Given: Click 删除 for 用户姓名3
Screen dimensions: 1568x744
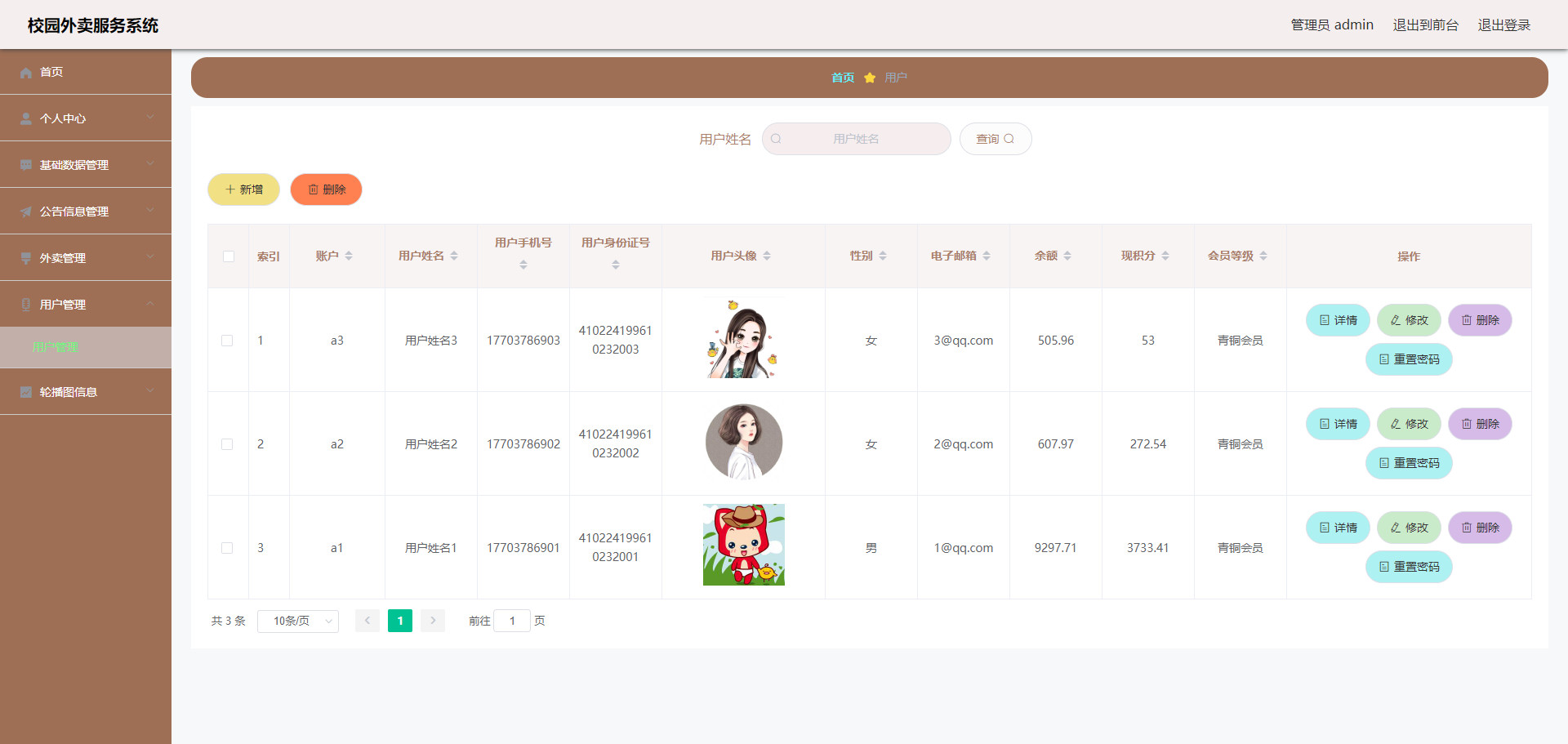Looking at the screenshot, I should click(x=1480, y=320).
